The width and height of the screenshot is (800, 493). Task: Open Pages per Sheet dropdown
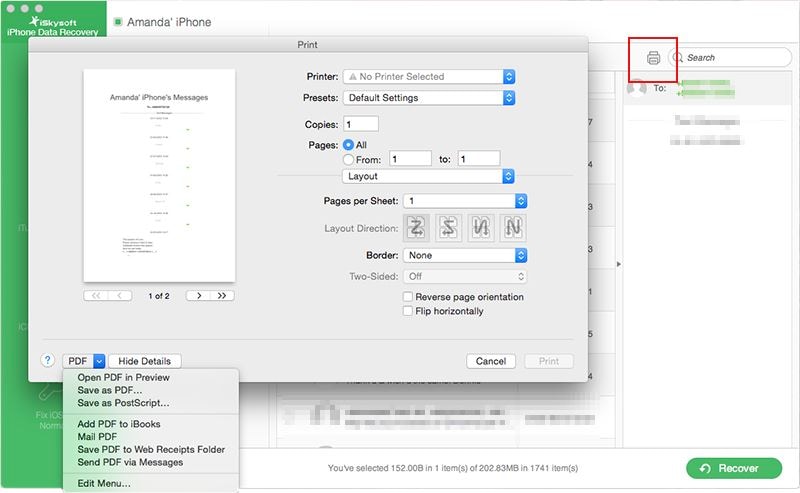coord(465,201)
